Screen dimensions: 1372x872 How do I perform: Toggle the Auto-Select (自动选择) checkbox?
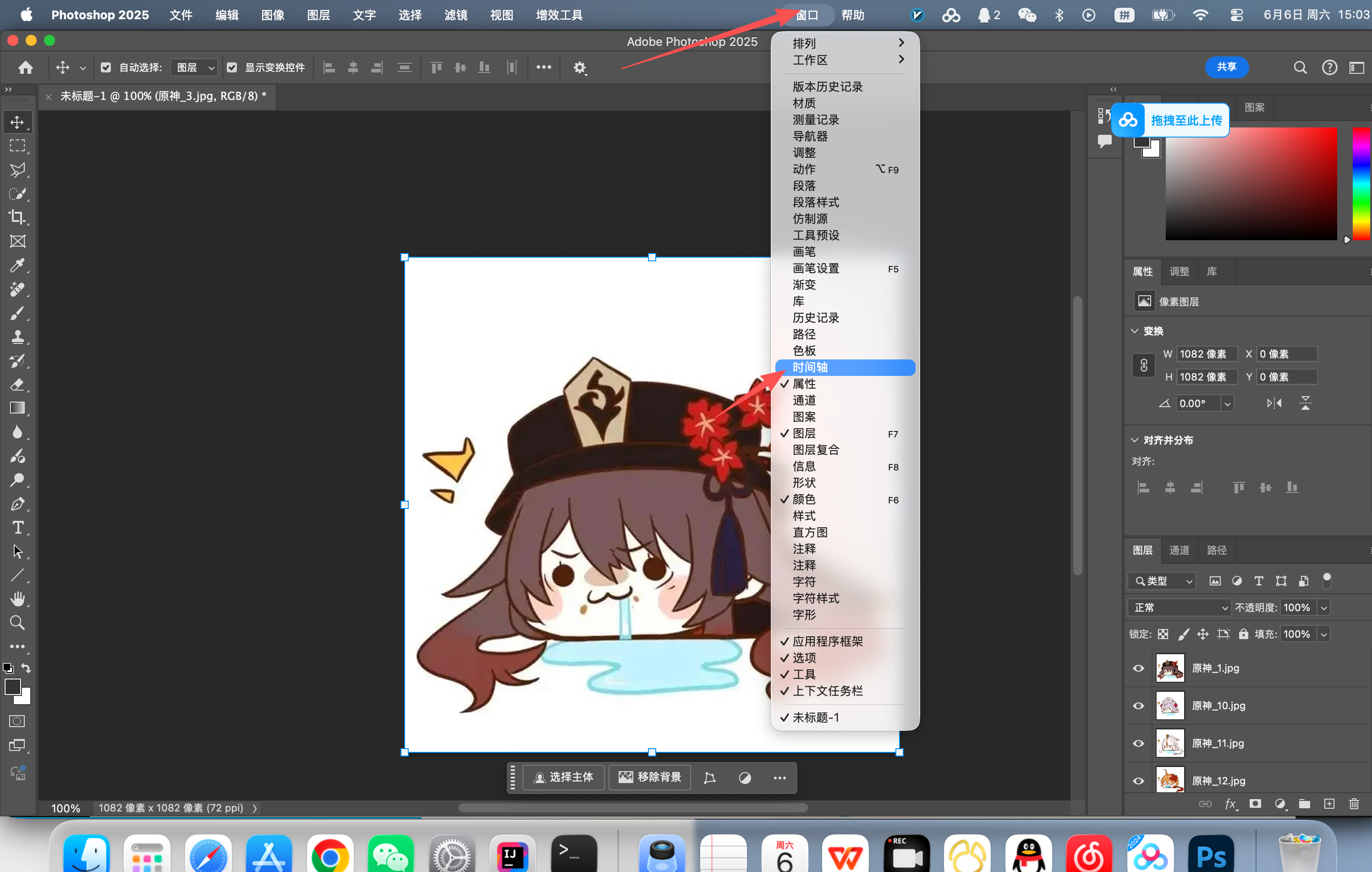point(105,67)
